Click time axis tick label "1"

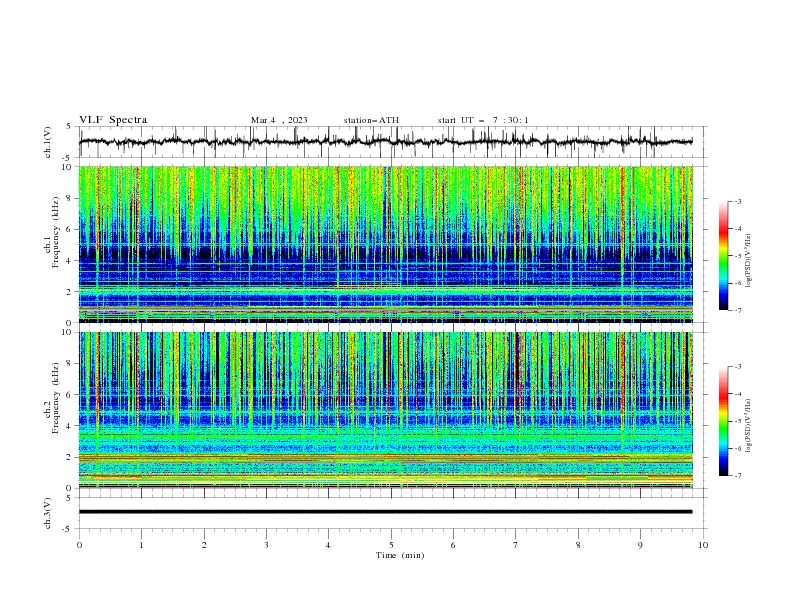pos(141,545)
